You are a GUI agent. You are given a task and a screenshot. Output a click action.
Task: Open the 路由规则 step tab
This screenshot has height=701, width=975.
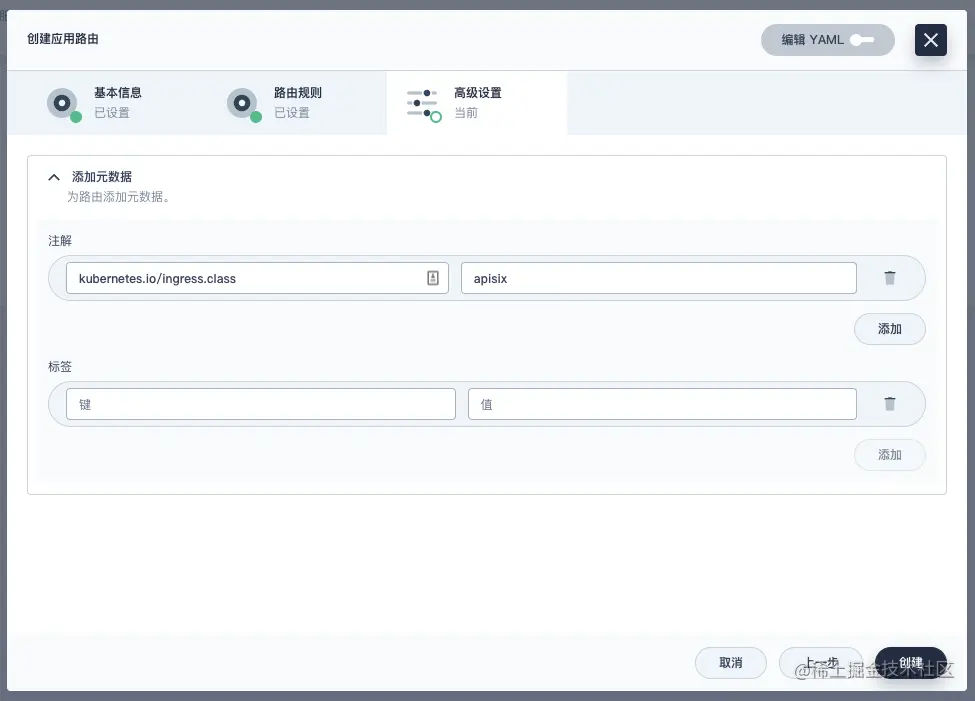297,103
